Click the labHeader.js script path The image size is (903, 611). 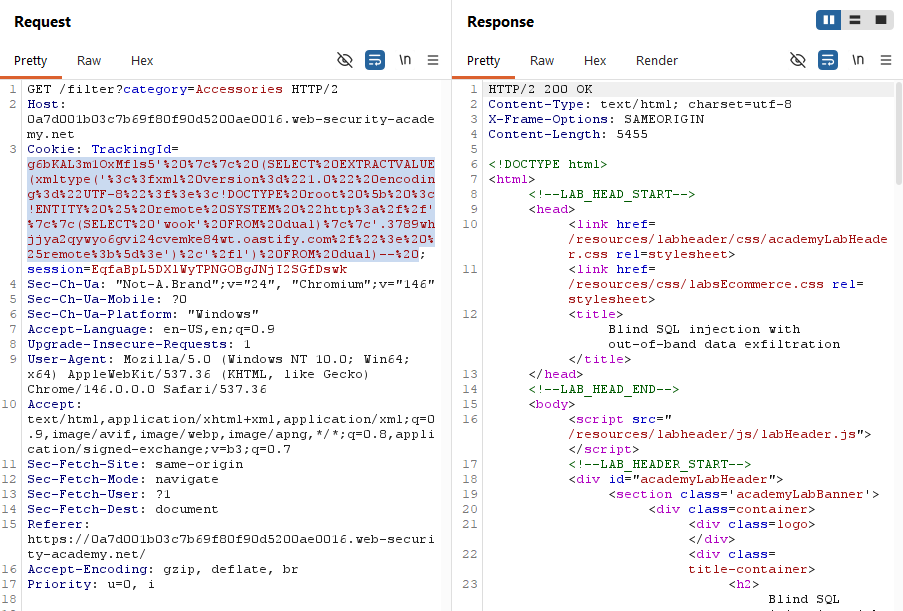pyautogui.click(x=712, y=434)
